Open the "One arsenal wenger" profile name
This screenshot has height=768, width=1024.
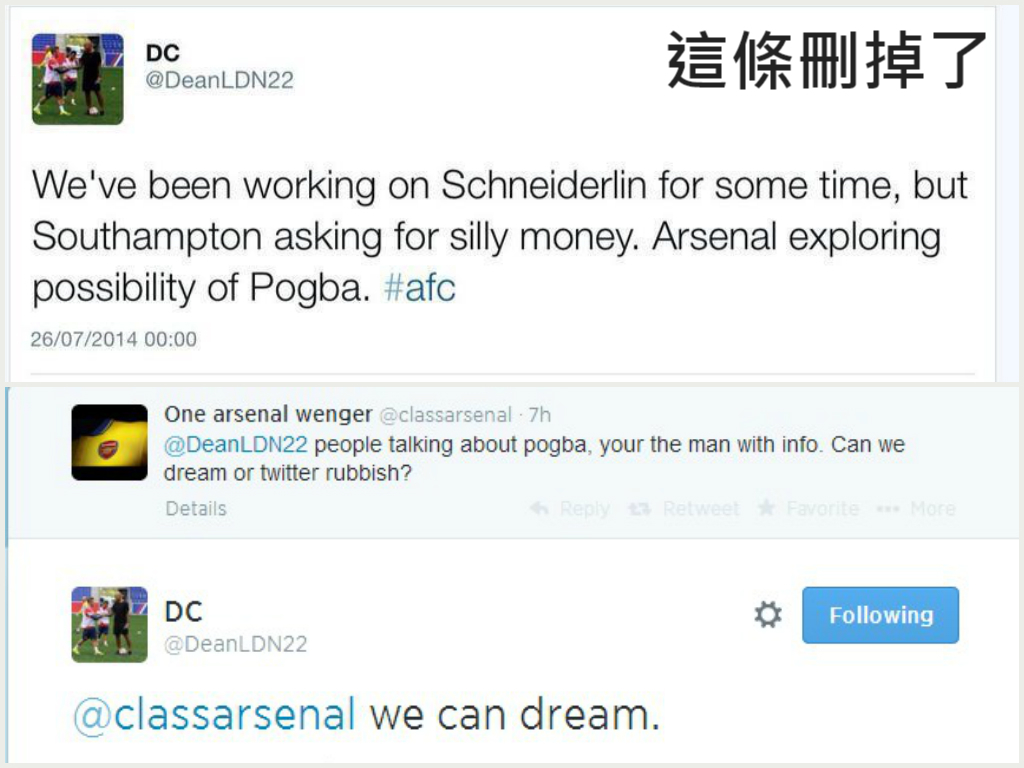[268, 414]
